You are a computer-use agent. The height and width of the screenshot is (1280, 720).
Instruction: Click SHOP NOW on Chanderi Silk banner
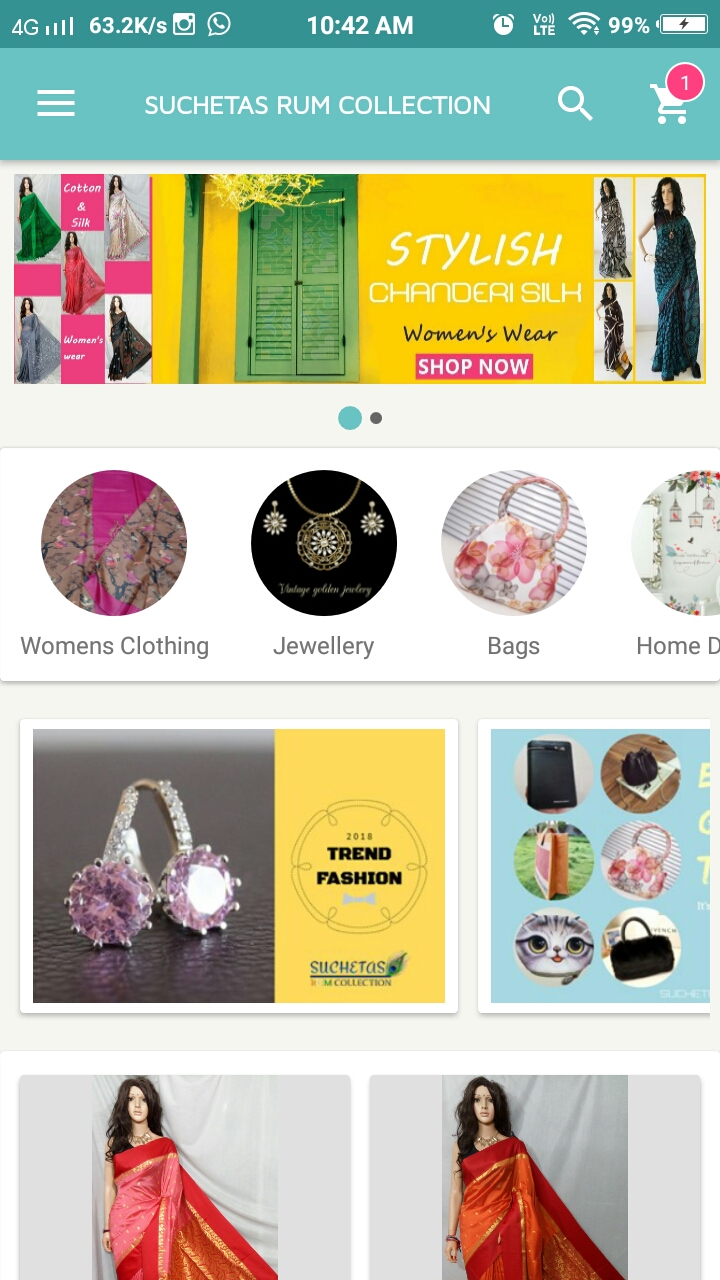(x=473, y=366)
